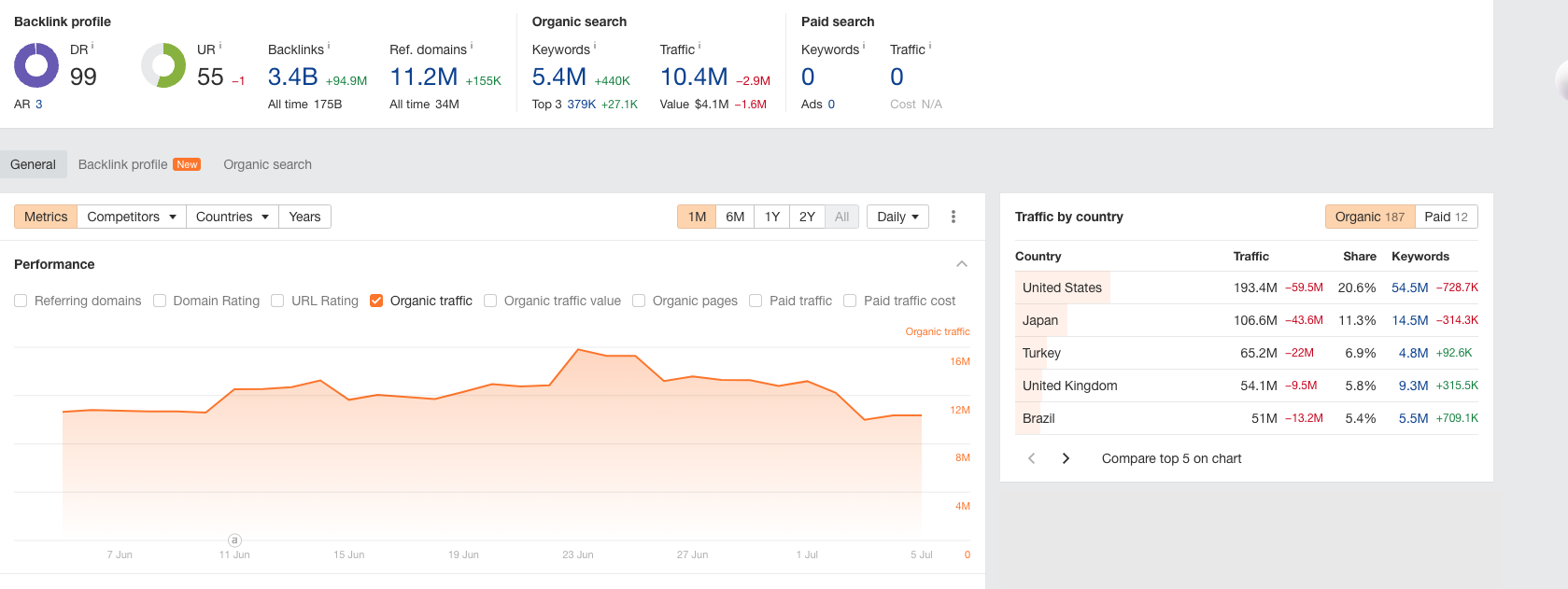Collapse the Performance section chevron
This screenshot has height=589, width=1568.
pos(961,264)
